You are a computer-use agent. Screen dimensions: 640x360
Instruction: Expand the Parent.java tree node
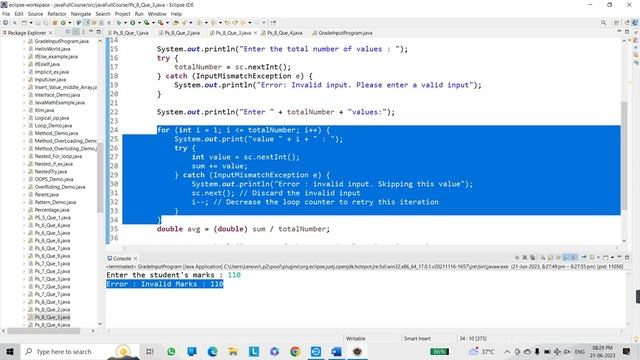coord(24,195)
